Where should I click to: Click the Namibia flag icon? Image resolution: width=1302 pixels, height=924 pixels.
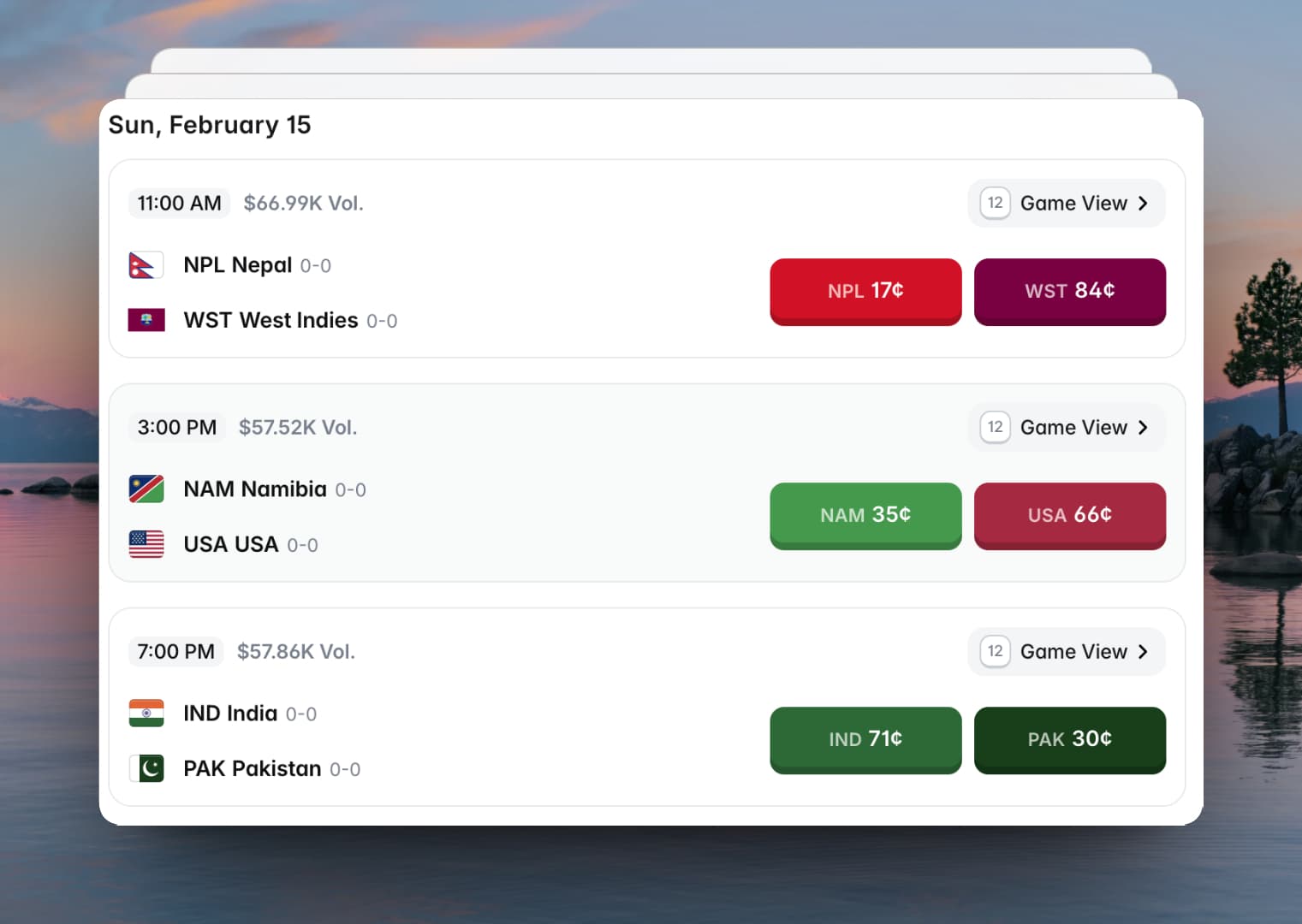pyautogui.click(x=146, y=489)
